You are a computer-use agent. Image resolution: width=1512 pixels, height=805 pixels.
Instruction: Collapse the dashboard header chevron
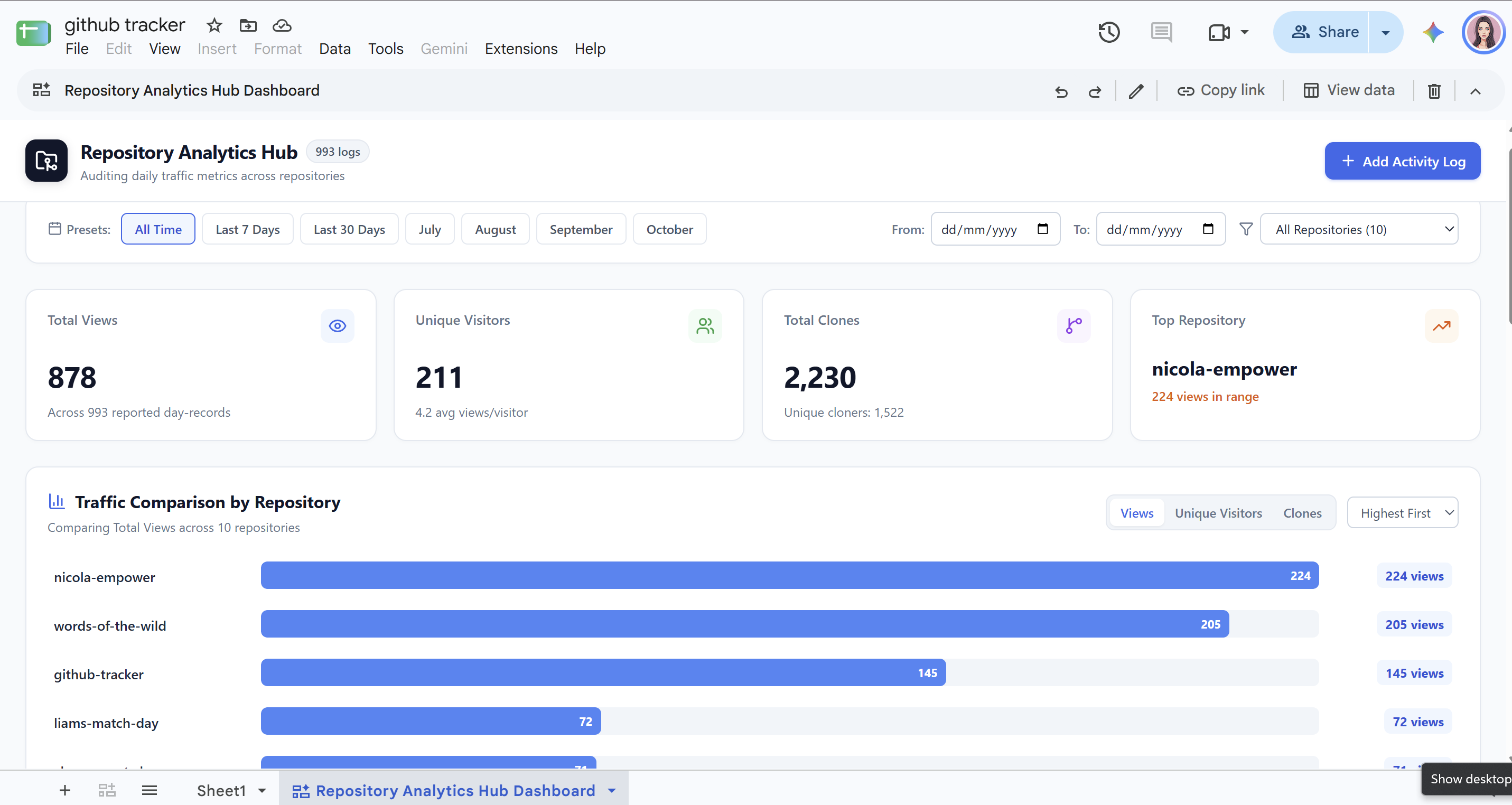point(1475,91)
